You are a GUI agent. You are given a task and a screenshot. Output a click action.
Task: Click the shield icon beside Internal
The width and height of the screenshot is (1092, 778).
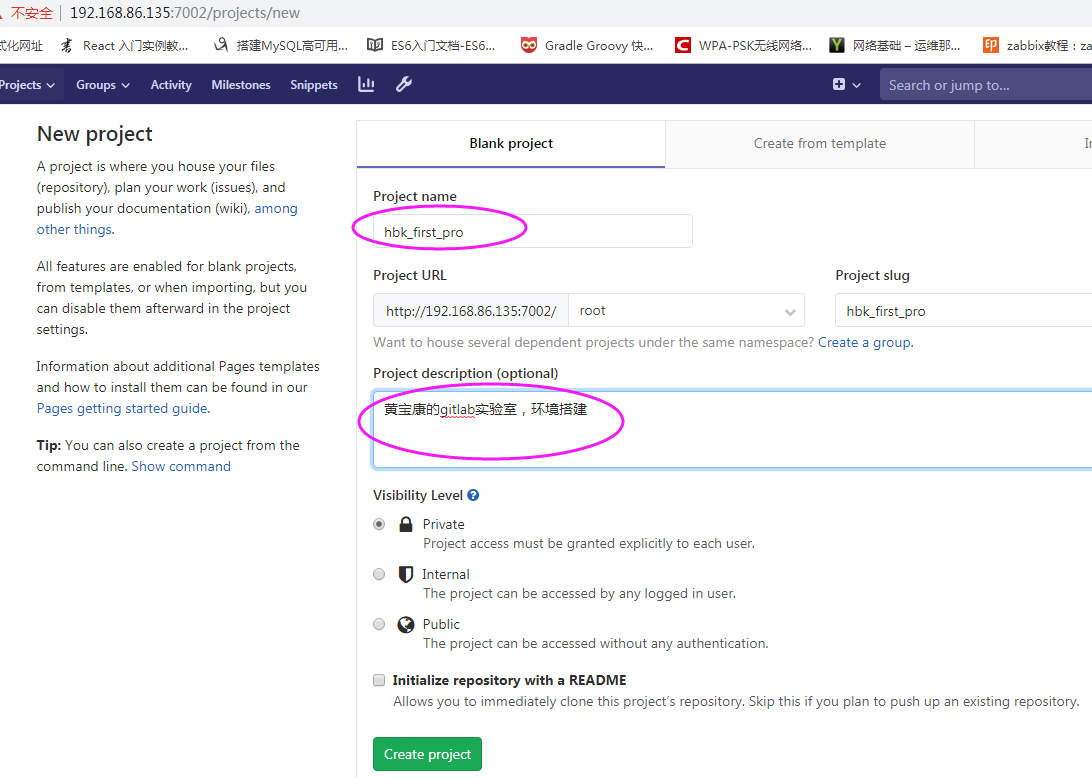(x=405, y=573)
